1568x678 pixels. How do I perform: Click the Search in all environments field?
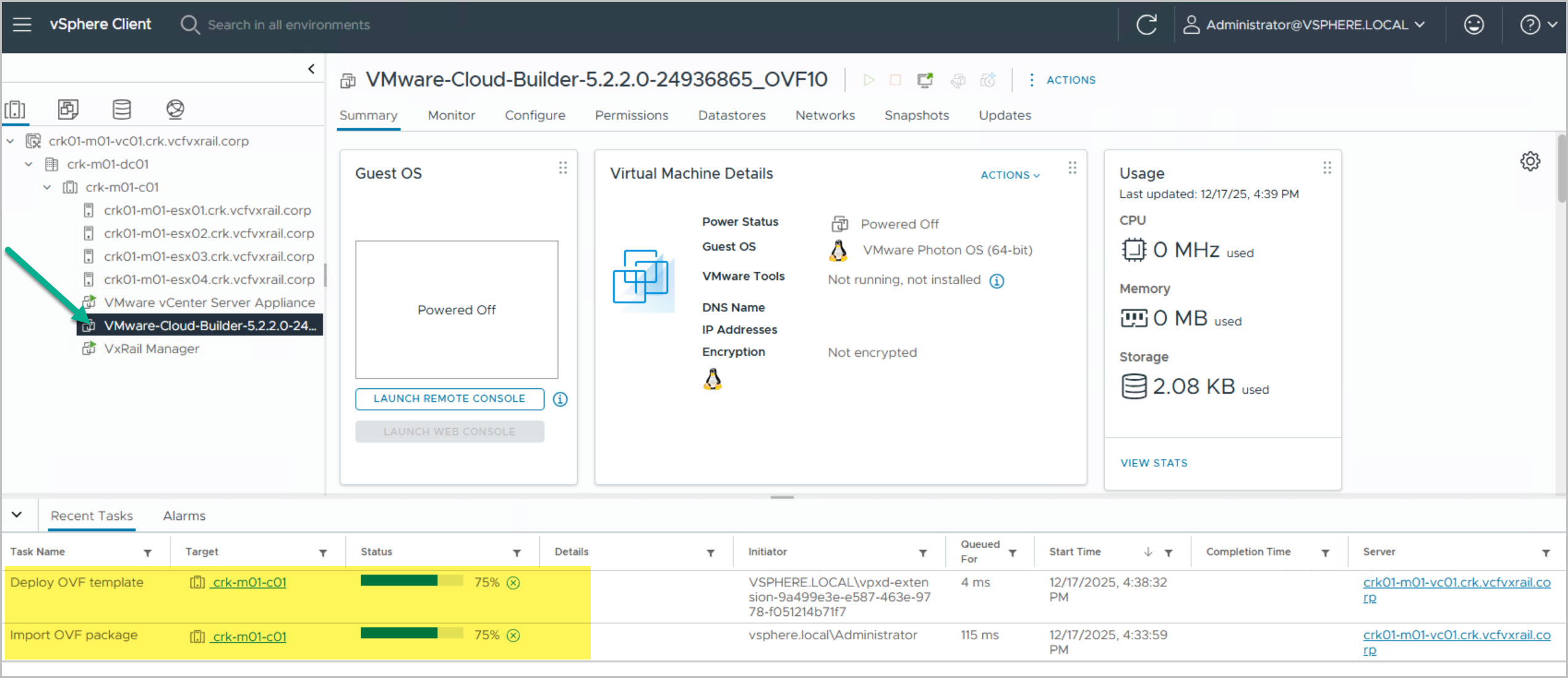[x=289, y=25]
